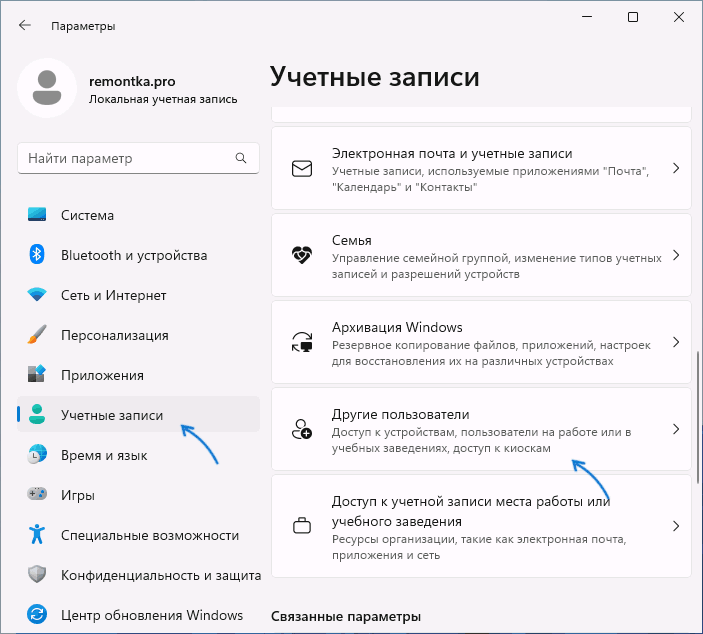The width and height of the screenshot is (703, 634).
Task: Open Специальные возможности
Action: [x=138, y=534]
